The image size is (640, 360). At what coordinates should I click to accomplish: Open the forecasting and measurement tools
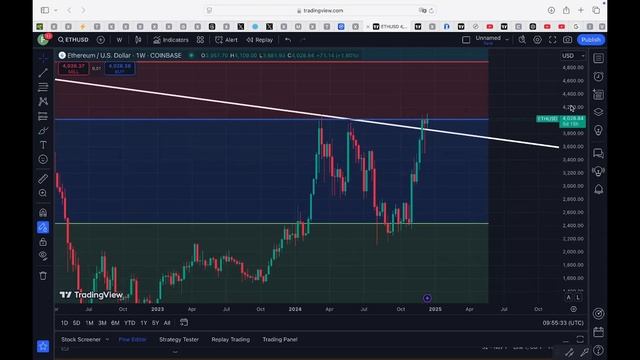point(43,116)
